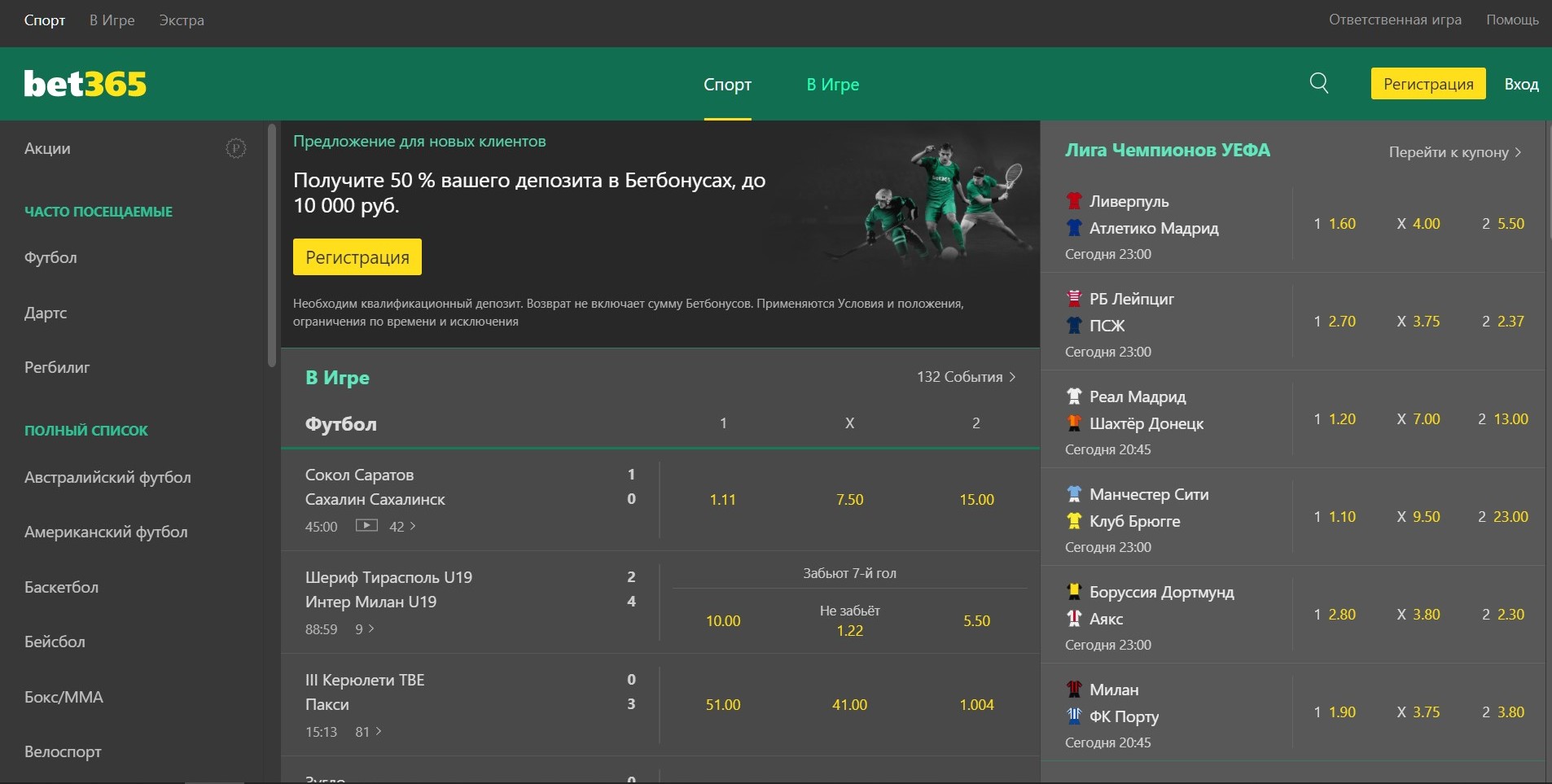This screenshot has width=1552, height=784.
Task: Bet on Аякс win at 2.30
Action: (1503, 615)
